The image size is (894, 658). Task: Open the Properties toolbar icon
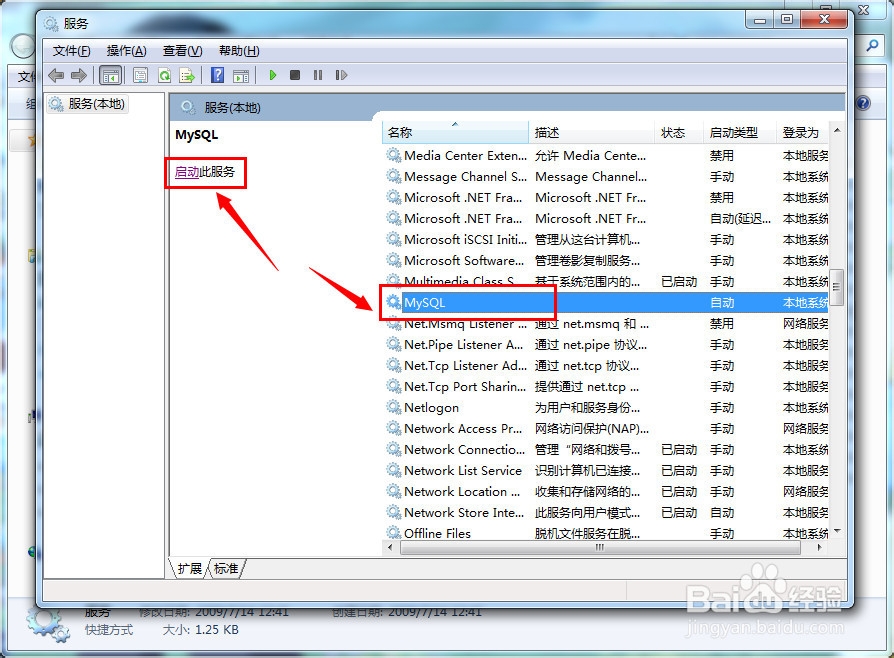point(140,75)
